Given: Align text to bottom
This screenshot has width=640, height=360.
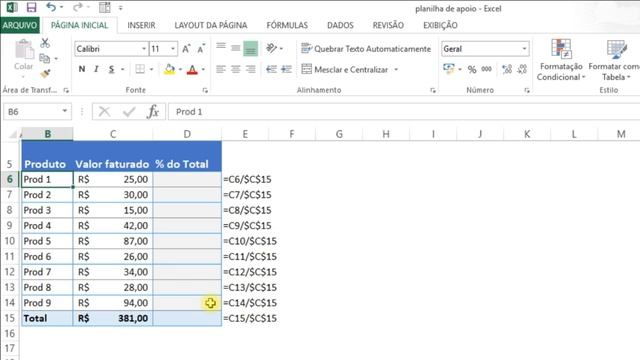Looking at the screenshot, I should (x=251, y=49).
